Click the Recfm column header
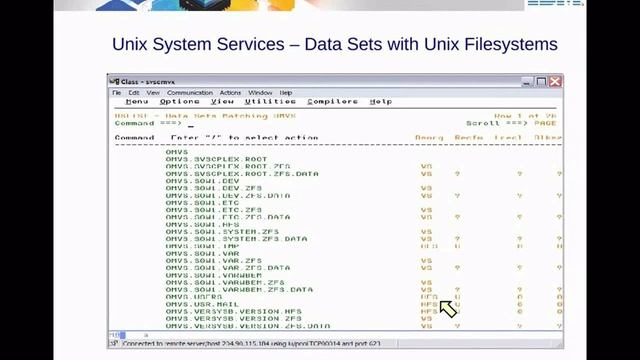The image size is (640, 360). pos(469,138)
